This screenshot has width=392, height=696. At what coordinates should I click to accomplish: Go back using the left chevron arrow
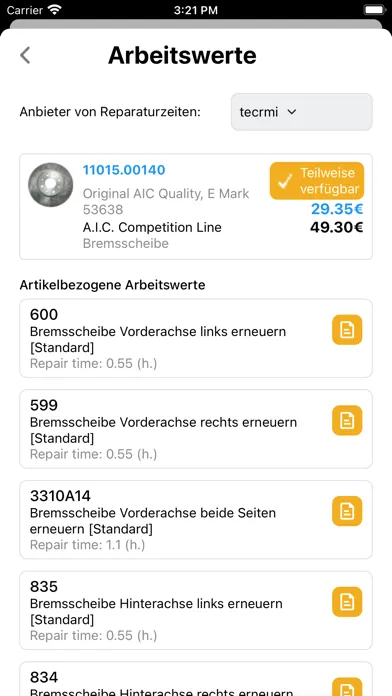point(25,55)
